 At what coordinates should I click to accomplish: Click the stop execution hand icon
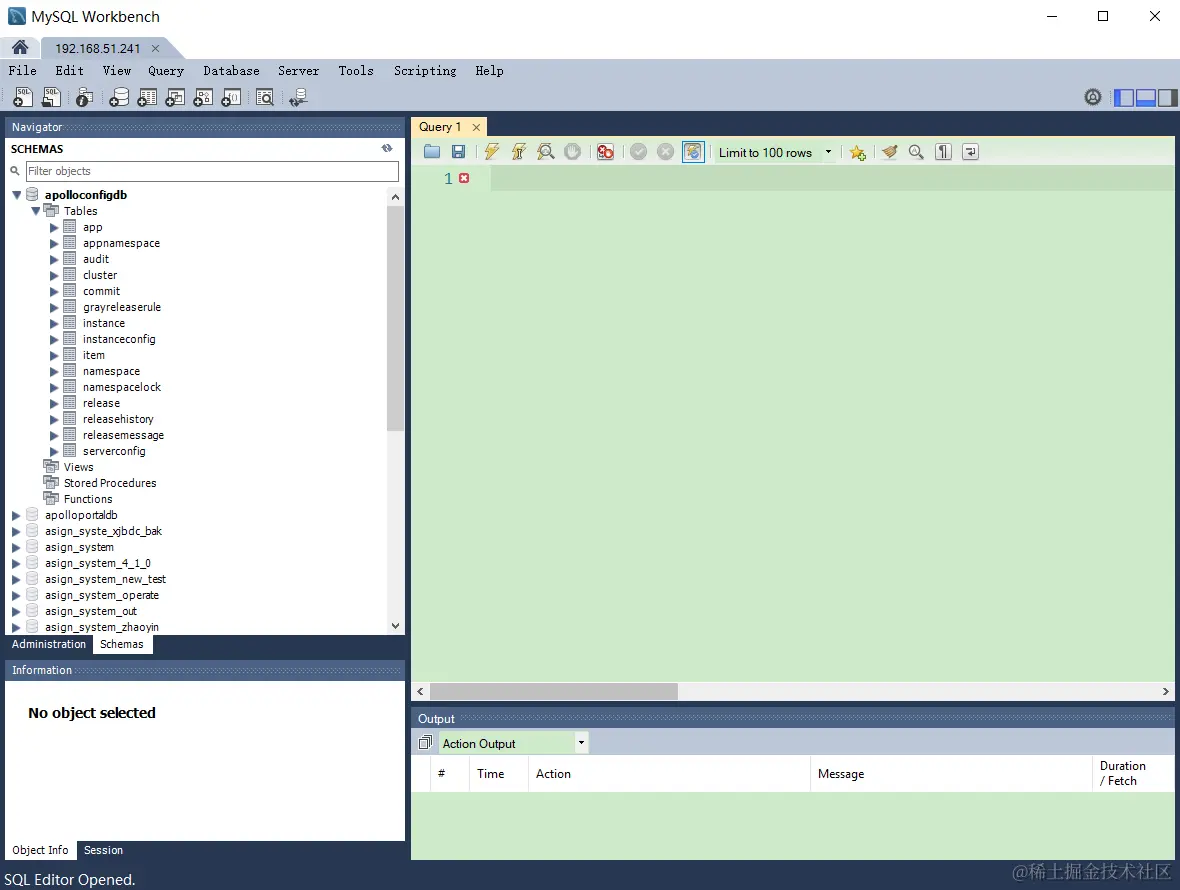(573, 152)
